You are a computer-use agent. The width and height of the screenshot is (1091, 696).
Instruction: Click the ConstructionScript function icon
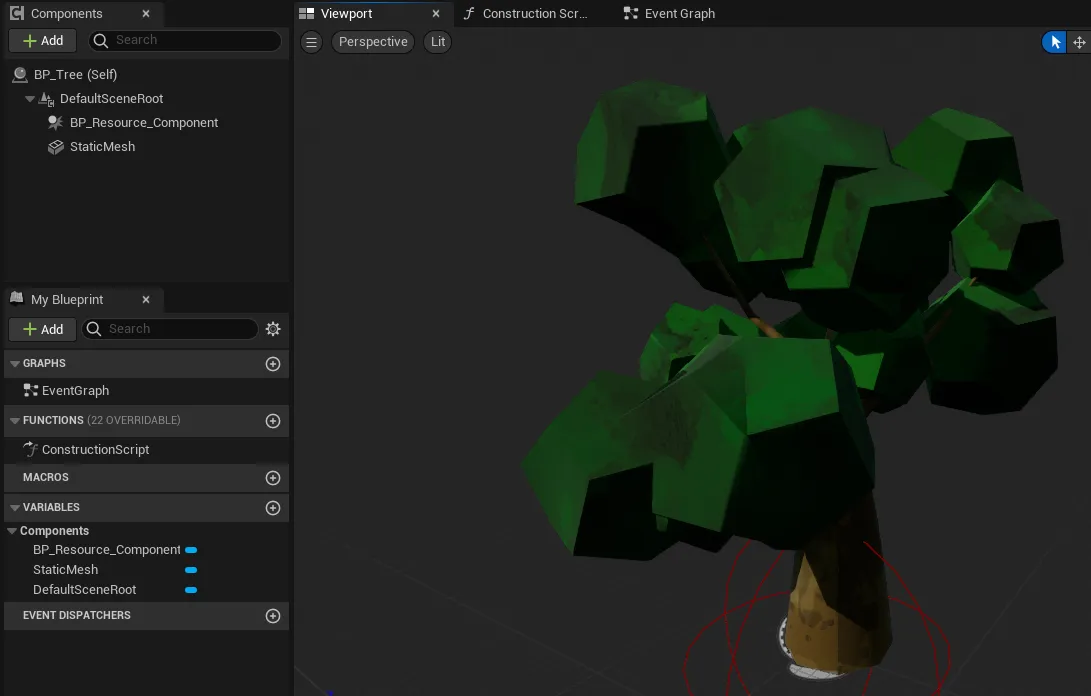(30, 449)
